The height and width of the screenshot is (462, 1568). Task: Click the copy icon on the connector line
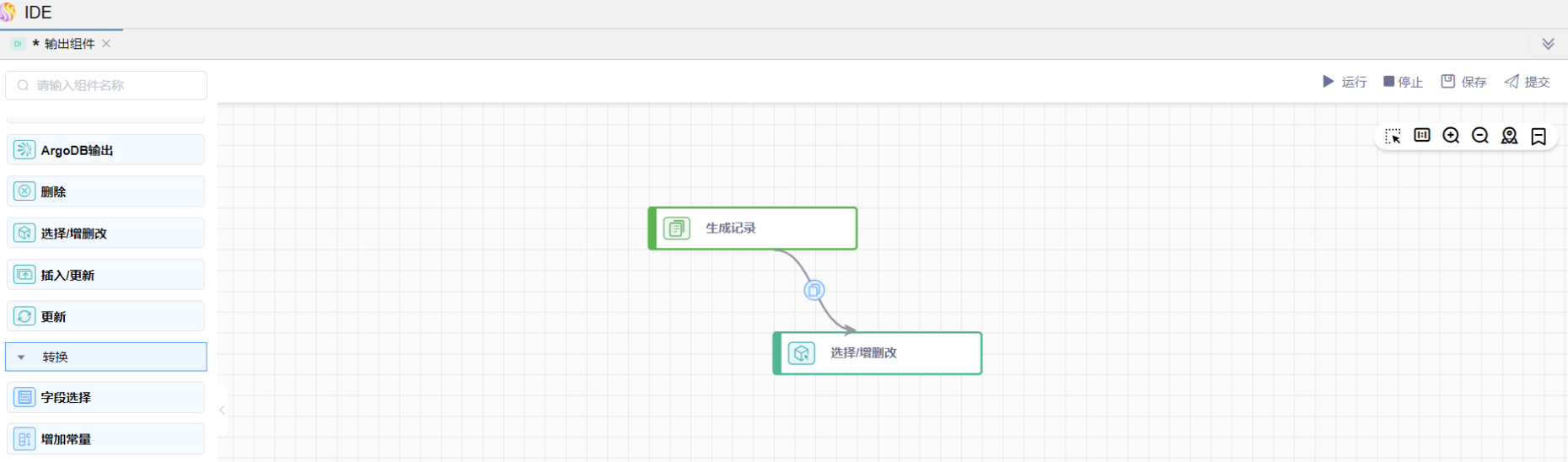pyautogui.click(x=814, y=291)
